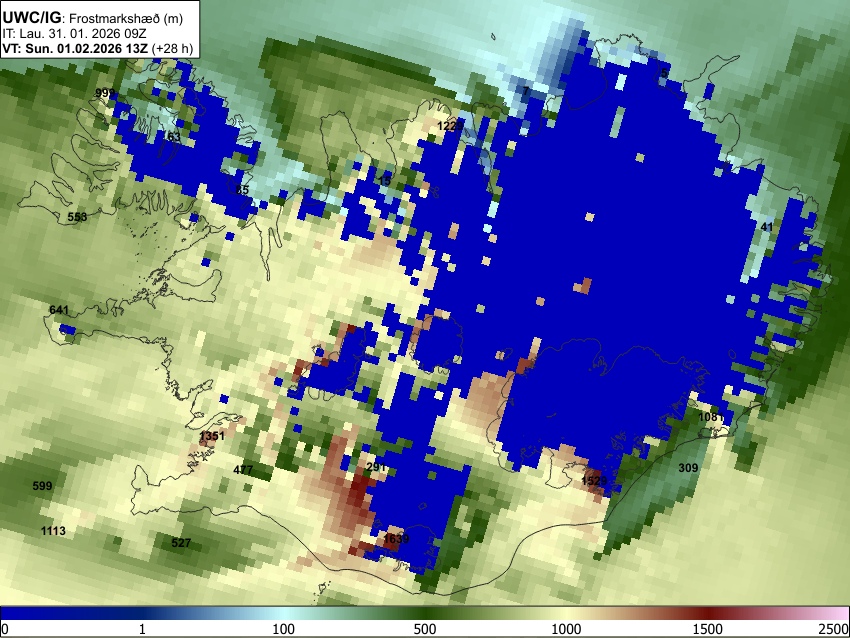Click the map value 309
The height and width of the screenshot is (638, 850).
pos(688,468)
